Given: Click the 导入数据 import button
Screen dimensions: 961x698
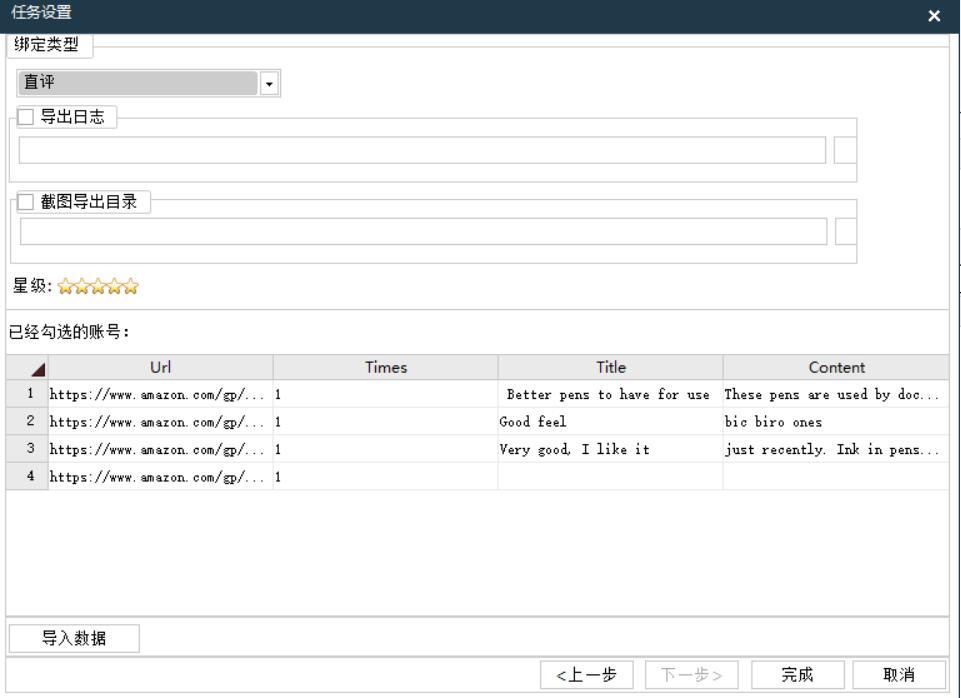Looking at the screenshot, I should (74, 639).
